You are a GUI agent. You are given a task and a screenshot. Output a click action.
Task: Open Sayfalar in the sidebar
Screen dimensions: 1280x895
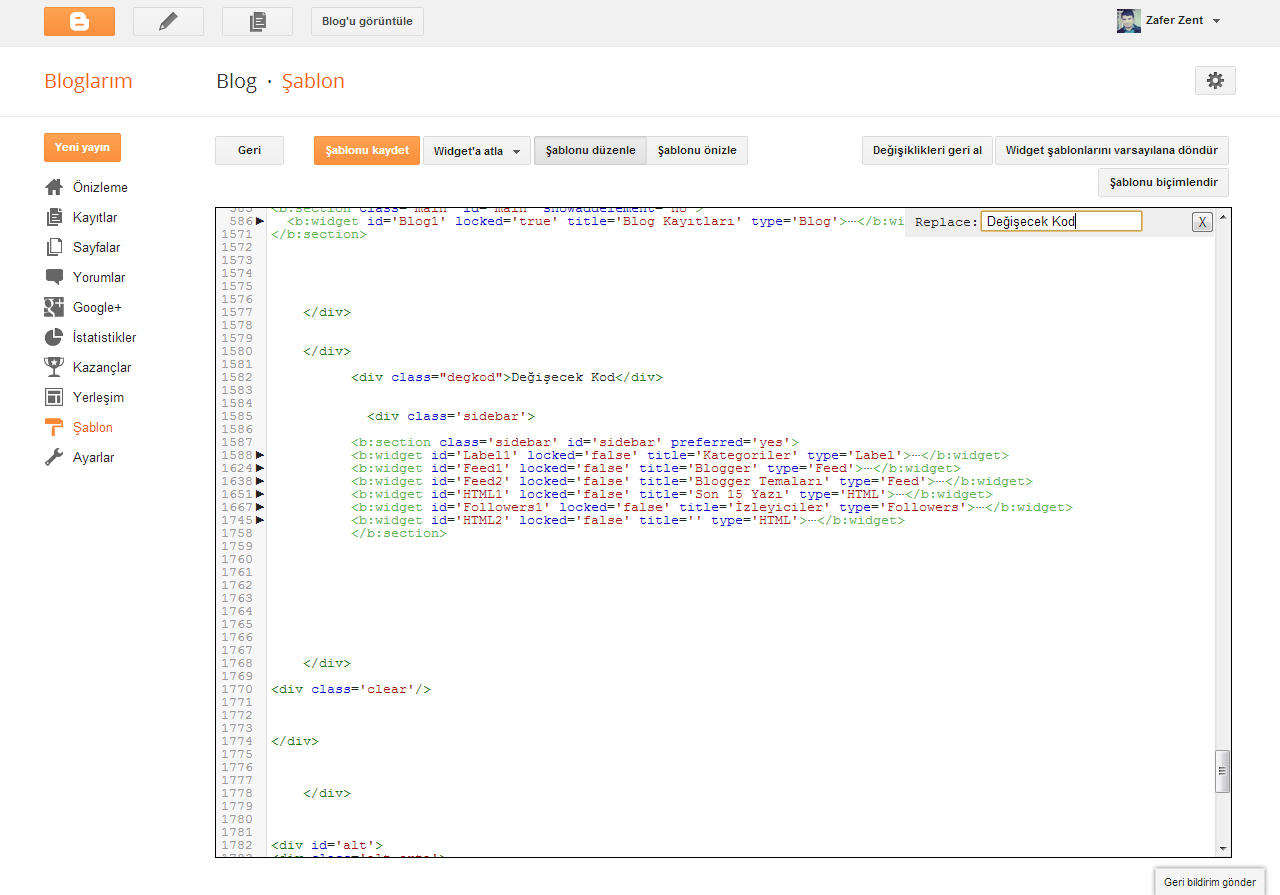(97, 247)
